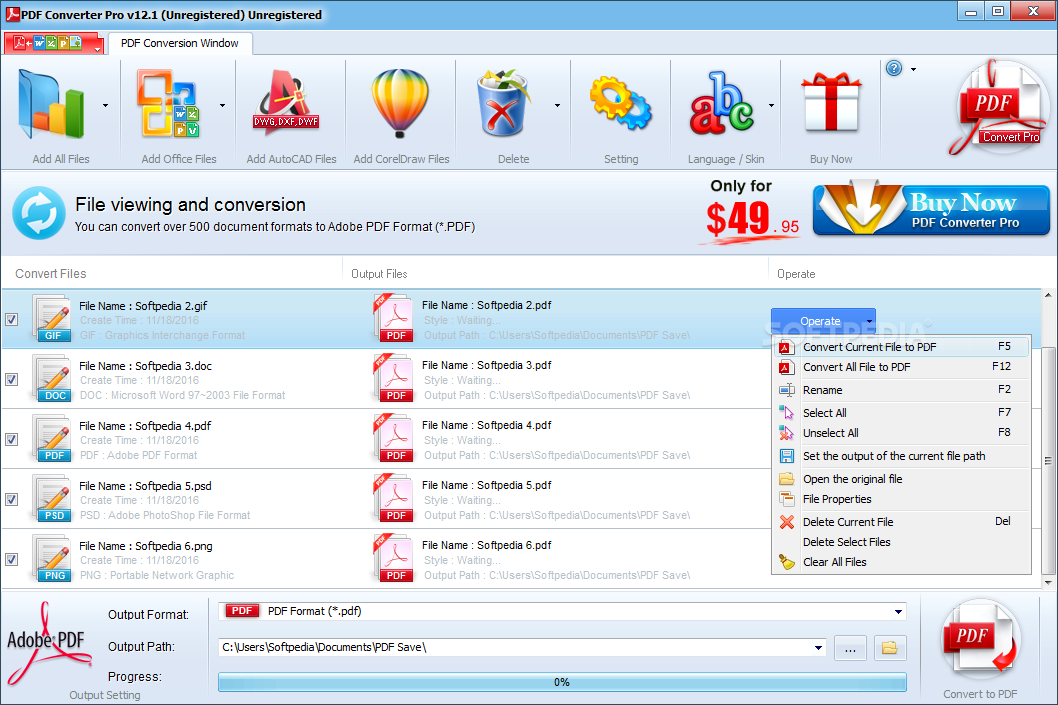The image size is (1058, 705).
Task: Uncheck the Softpedia 2.gif checkbox
Action: coord(11,319)
